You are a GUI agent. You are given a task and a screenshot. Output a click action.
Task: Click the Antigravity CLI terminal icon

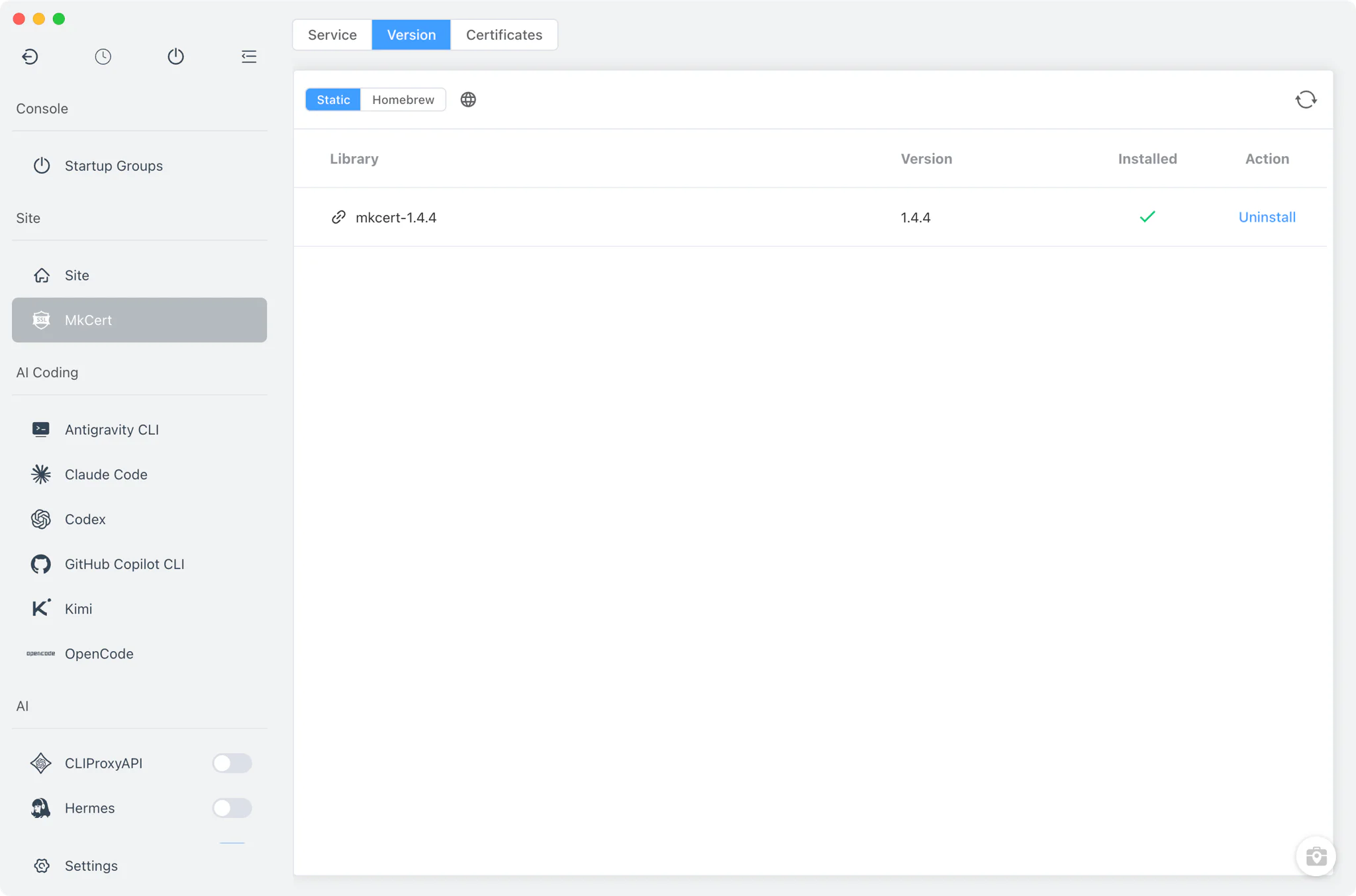tap(41, 429)
